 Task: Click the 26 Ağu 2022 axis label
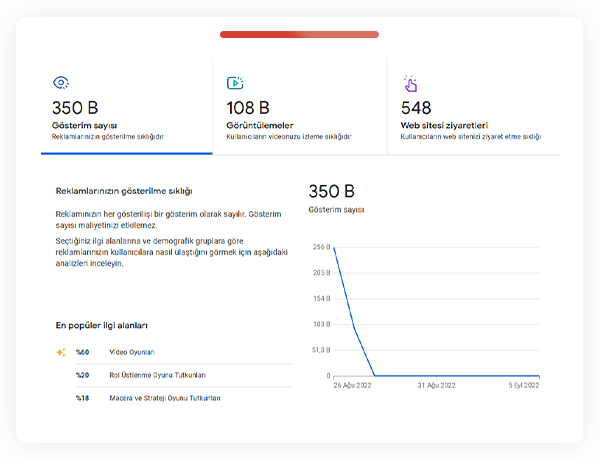pos(352,385)
